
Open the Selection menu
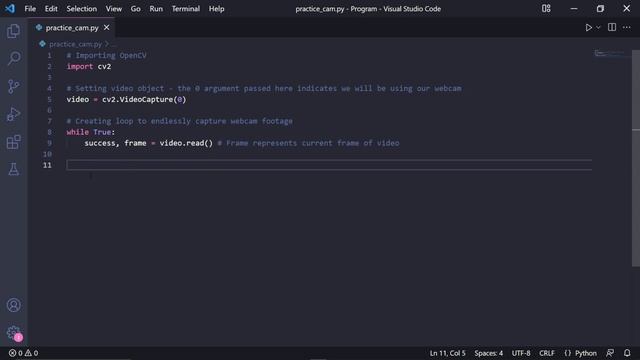coord(82,9)
